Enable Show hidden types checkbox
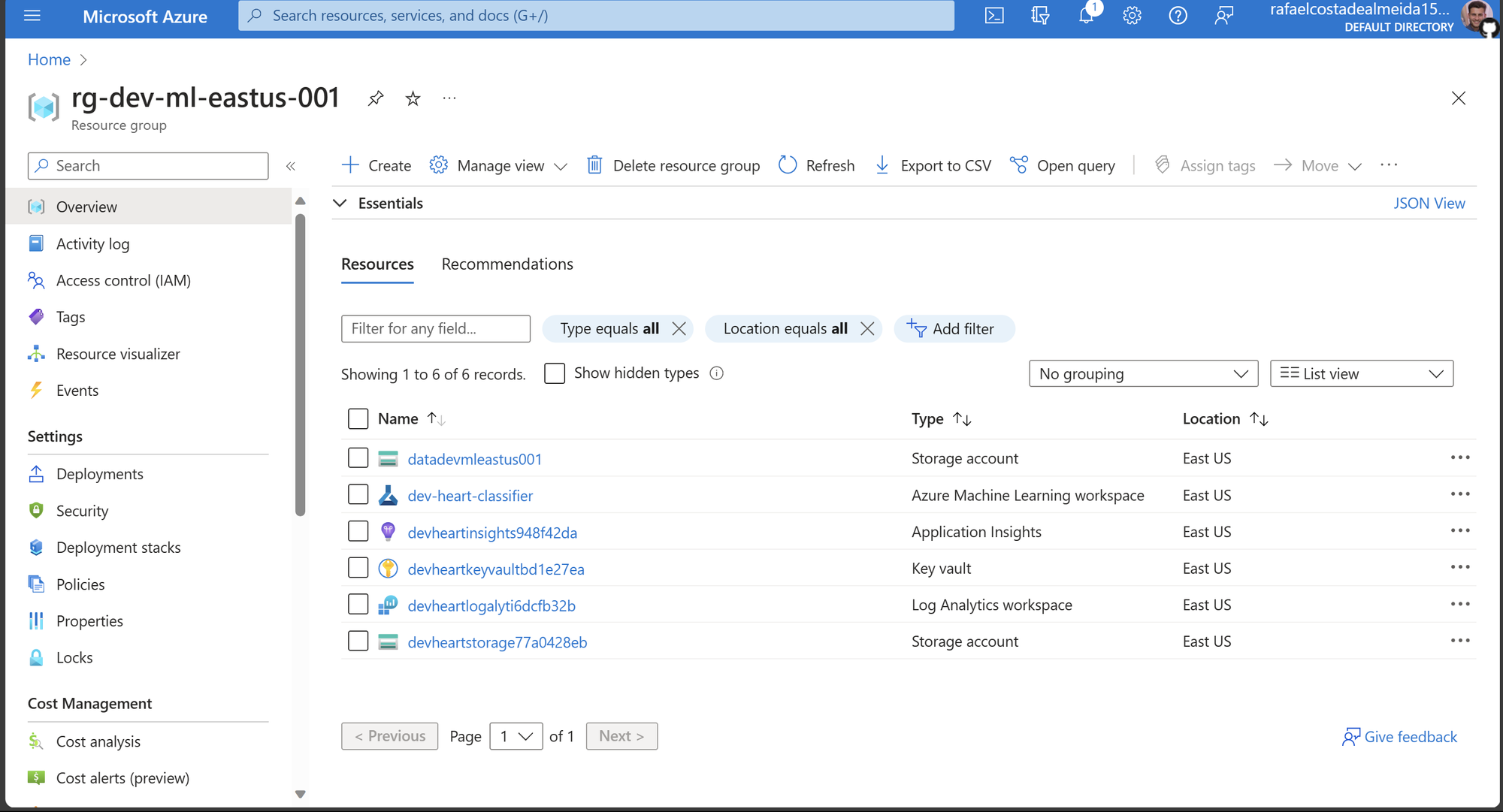Viewport: 1503px width, 812px height. pyautogui.click(x=555, y=373)
